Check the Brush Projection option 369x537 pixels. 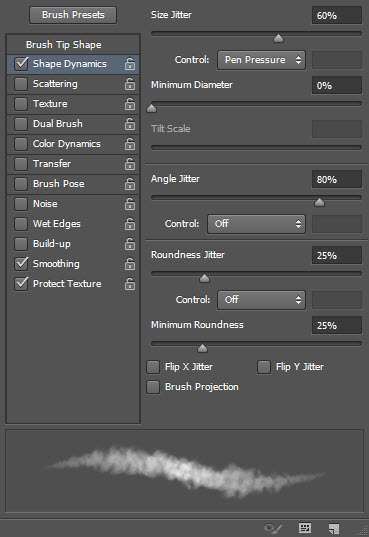pyautogui.click(x=153, y=387)
